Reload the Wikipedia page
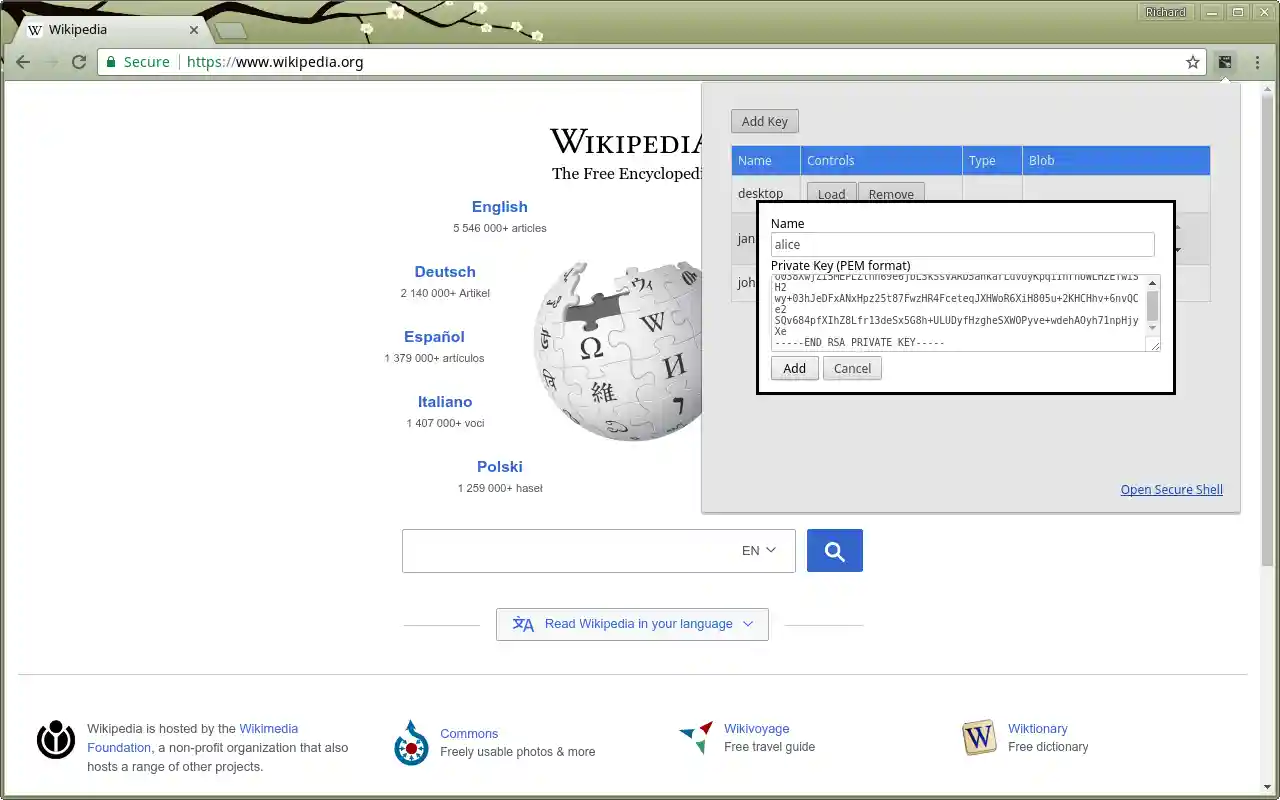Image resolution: width=1280 pixels, height=800 pixels. point(79,61)
